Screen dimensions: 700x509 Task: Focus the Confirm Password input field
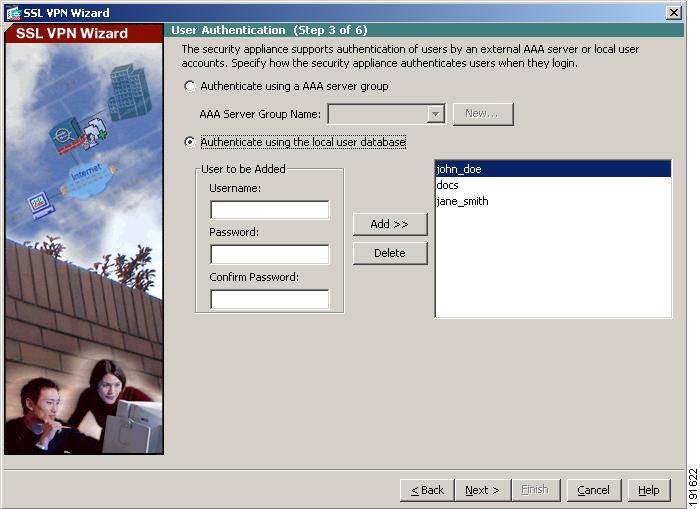pos(270,299)
